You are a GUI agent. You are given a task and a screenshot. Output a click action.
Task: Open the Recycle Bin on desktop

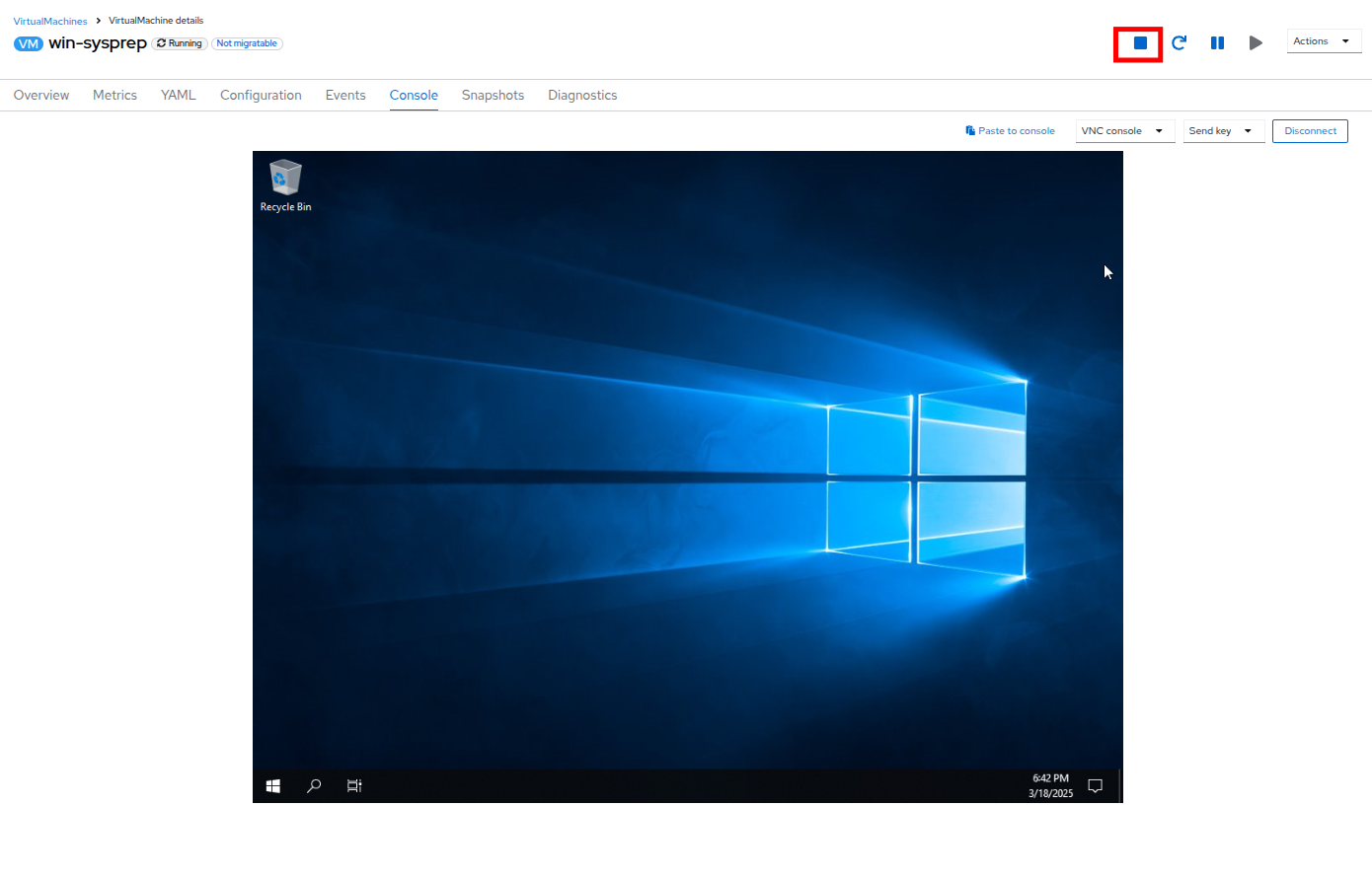pos(285,184)
